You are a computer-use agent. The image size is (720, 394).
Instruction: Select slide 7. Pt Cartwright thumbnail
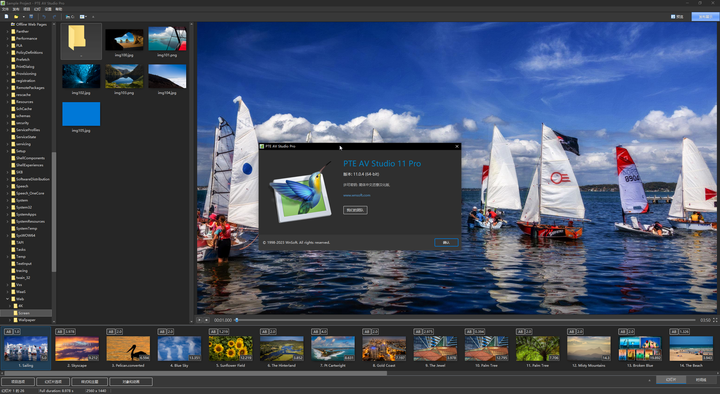(x=333, y=349)
